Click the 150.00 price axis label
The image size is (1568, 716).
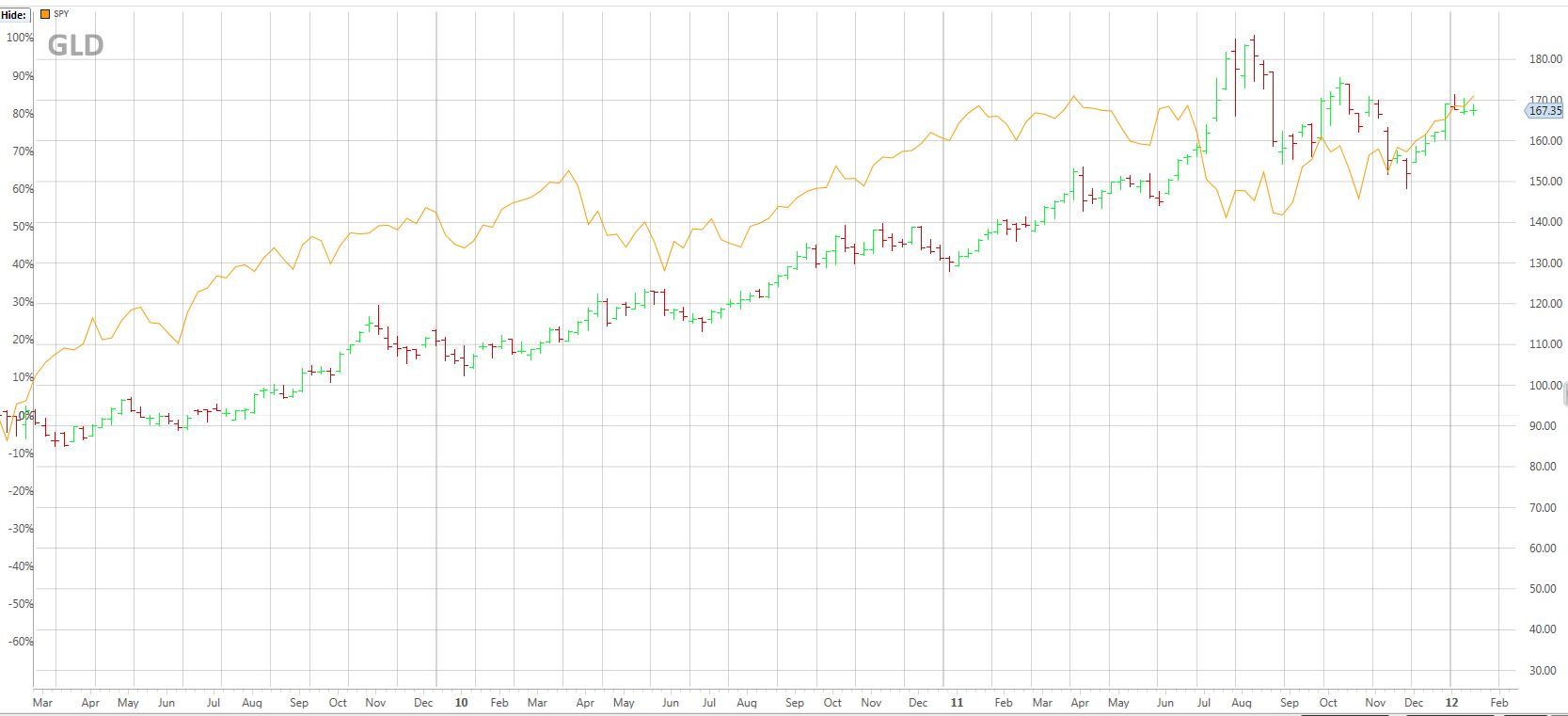pos(1545,181)
